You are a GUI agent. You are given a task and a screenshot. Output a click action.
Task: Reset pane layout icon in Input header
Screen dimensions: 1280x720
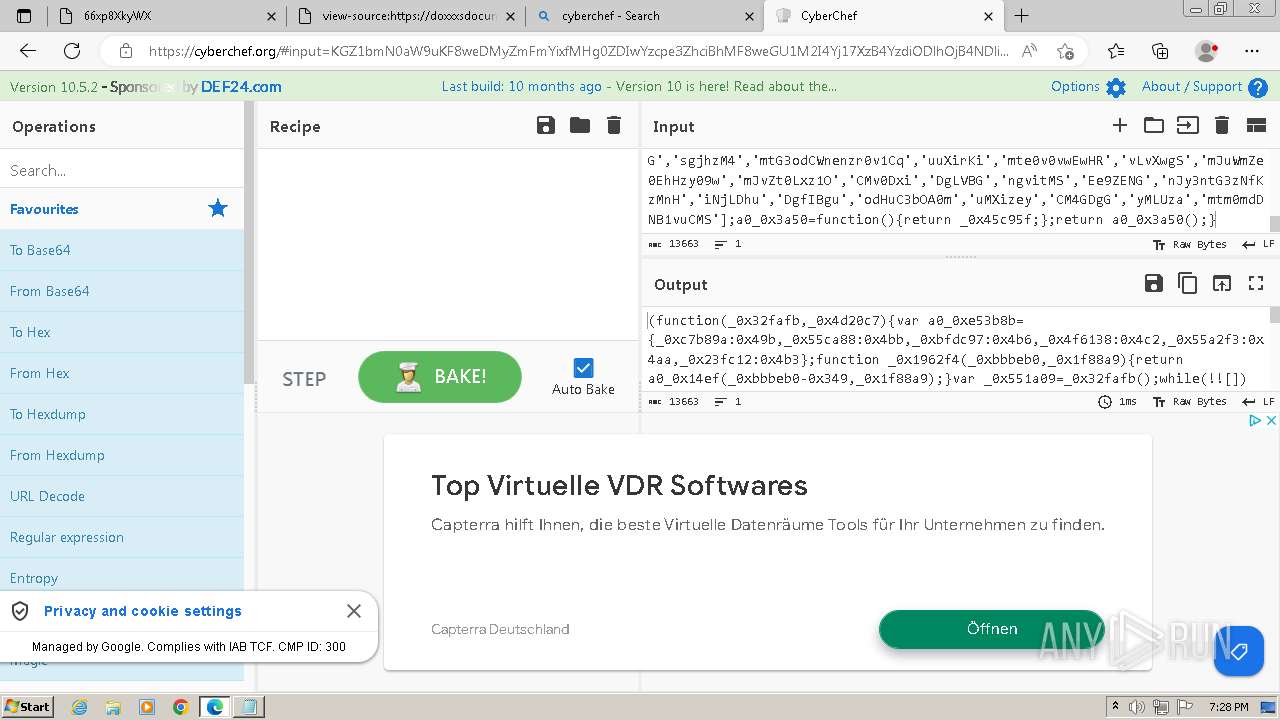(1256, 125)
